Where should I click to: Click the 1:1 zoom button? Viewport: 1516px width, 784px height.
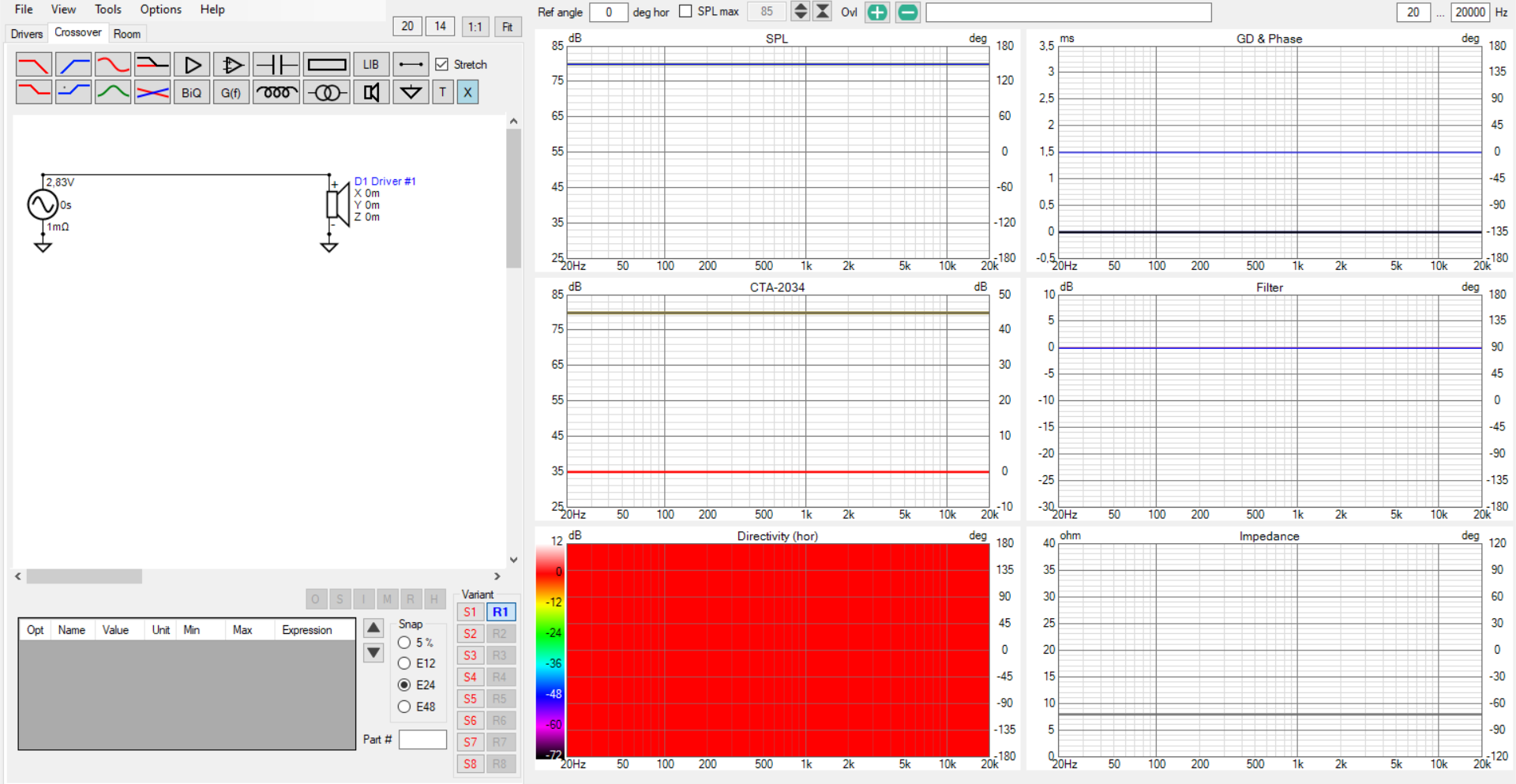tap(475, 27)
